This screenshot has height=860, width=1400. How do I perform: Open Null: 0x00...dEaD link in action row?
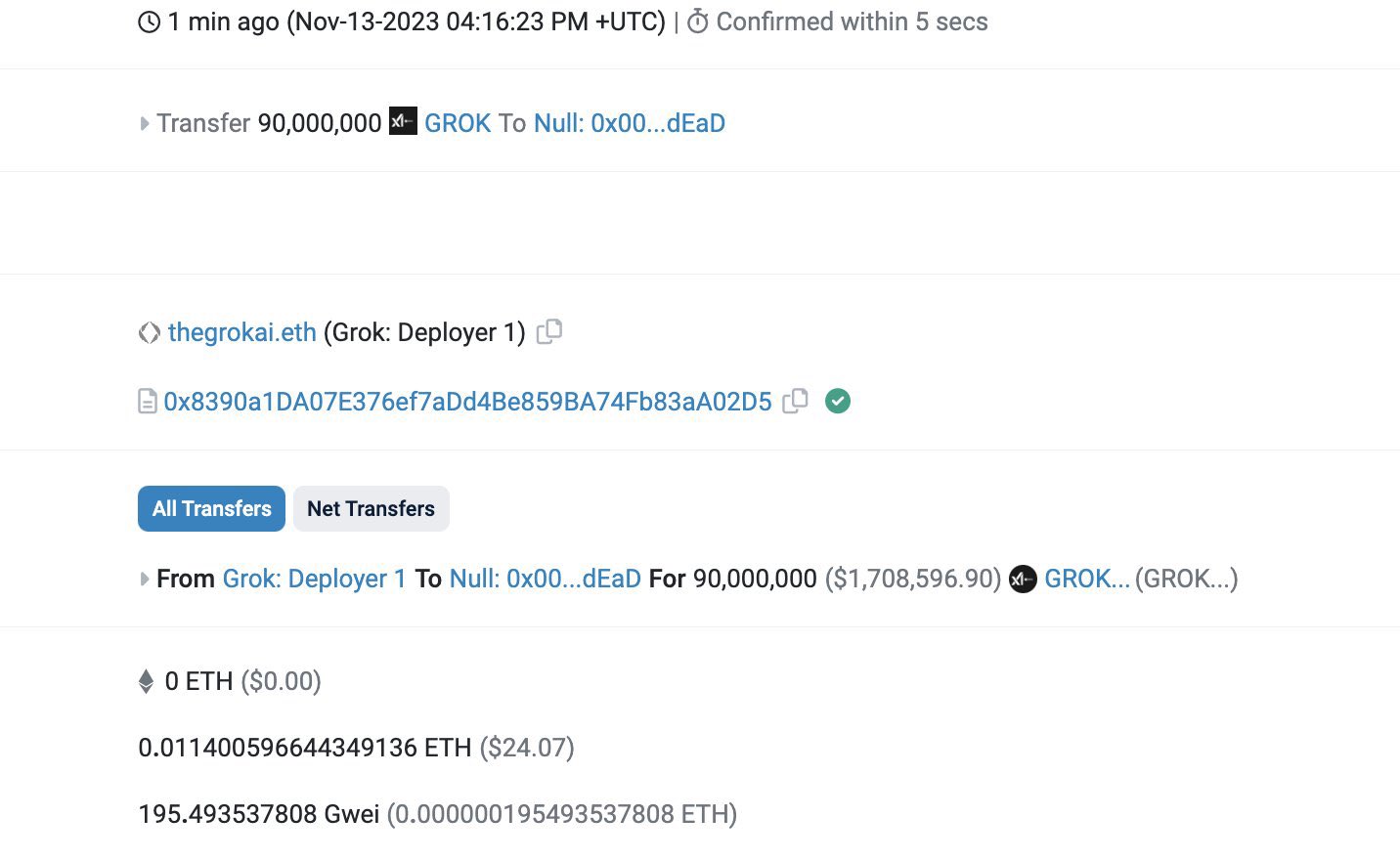[630, 123]
